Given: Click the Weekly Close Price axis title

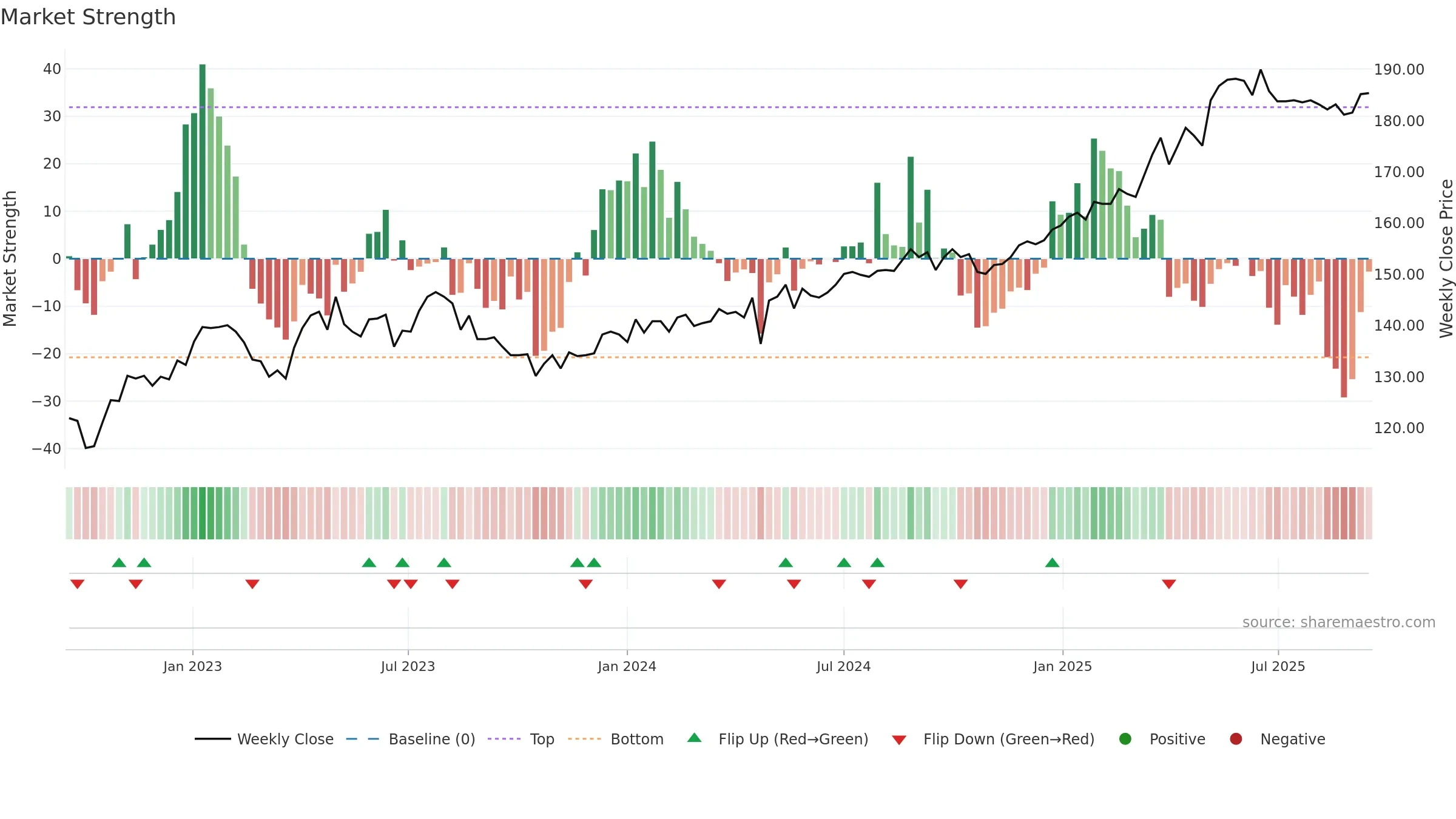Looking at the screenshot, I should tap(1446, 258).
